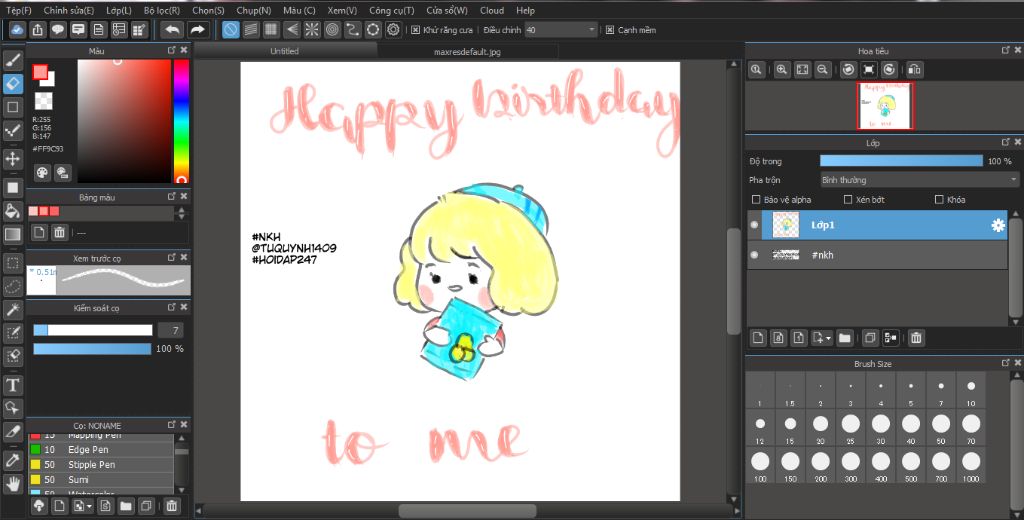1024x520 pixels.
Task: Select the Stipple Pen brush
Action: coord(101,464)
